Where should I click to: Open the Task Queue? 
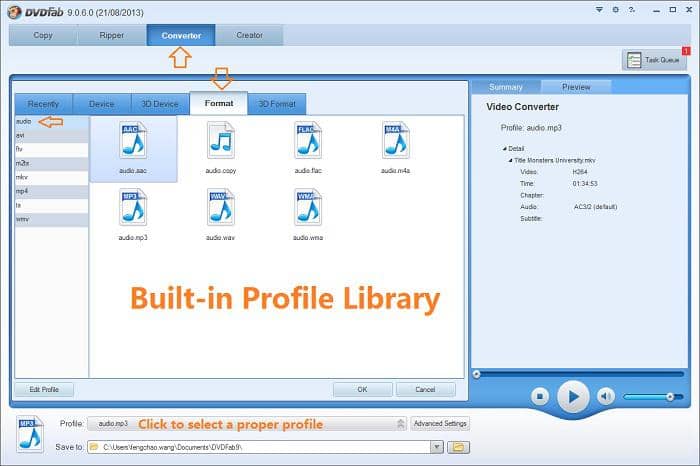655,60
